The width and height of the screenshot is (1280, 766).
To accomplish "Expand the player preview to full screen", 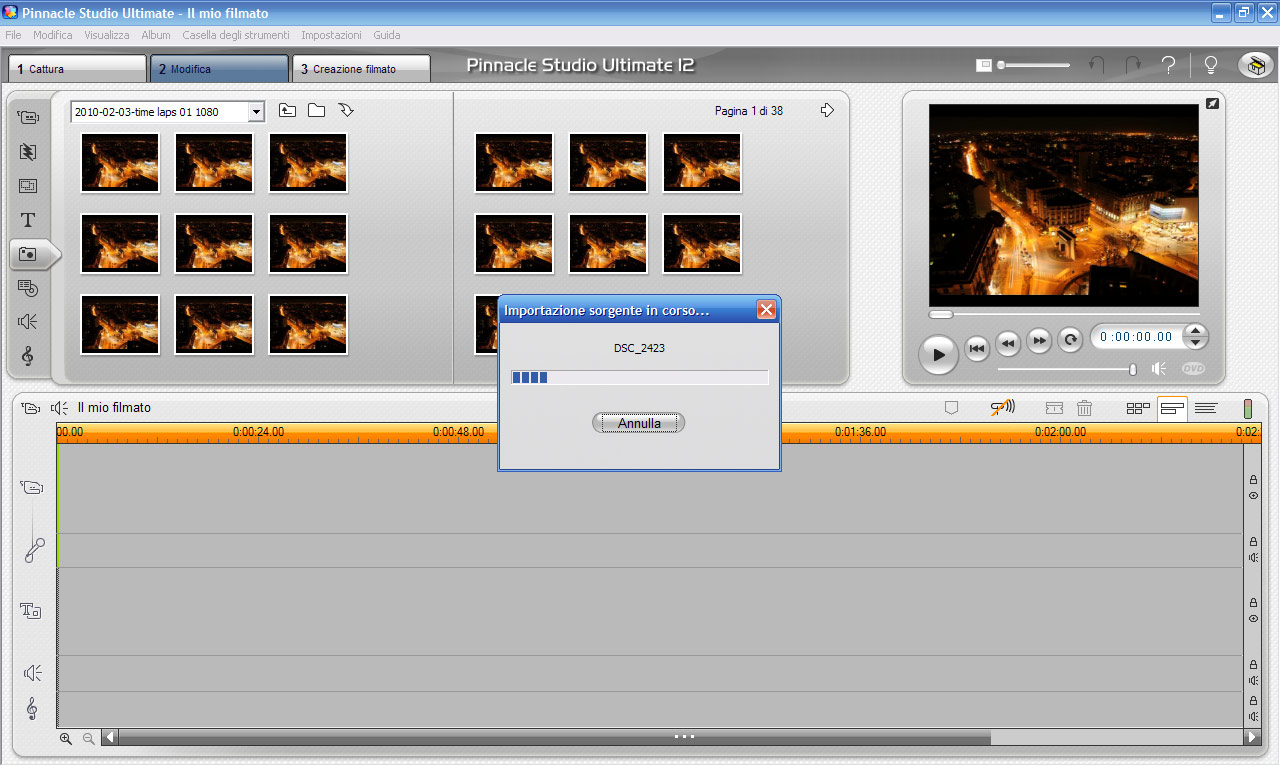I will (x=1212, y=103).
